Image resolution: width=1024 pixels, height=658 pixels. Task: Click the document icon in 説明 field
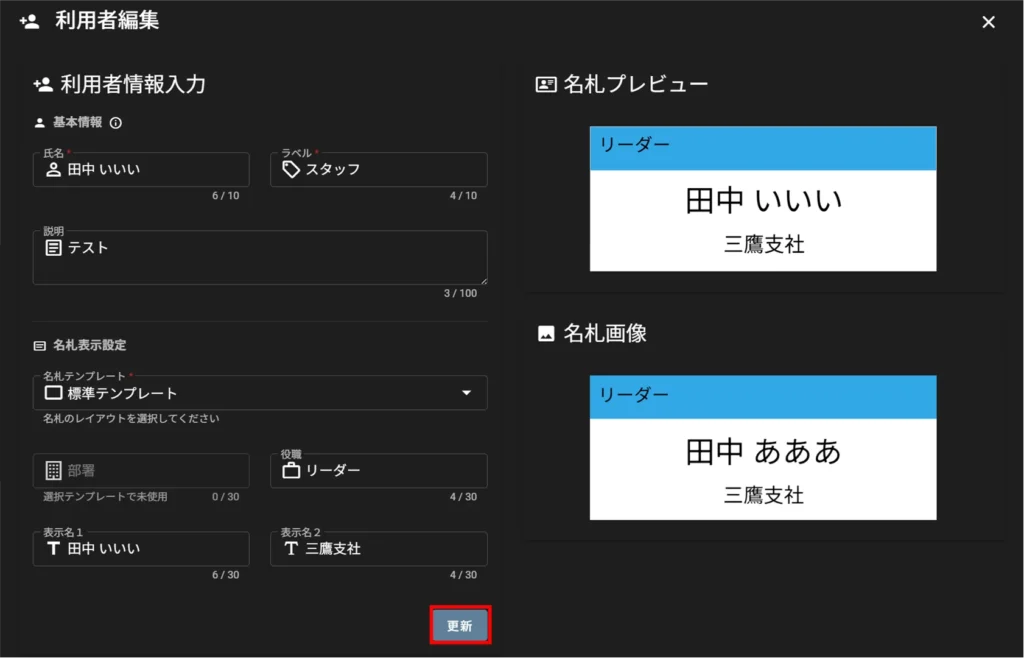(54, 248)
